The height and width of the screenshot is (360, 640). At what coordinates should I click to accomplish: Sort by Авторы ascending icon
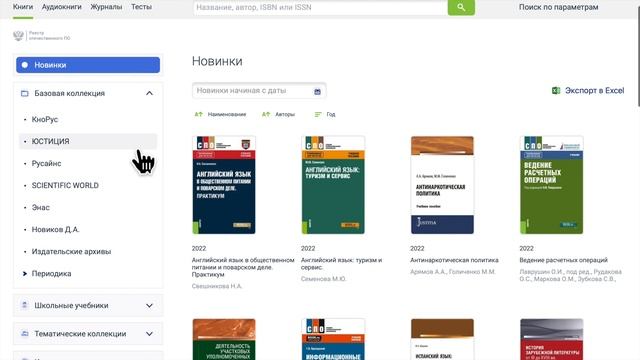(x=266, y=114)
